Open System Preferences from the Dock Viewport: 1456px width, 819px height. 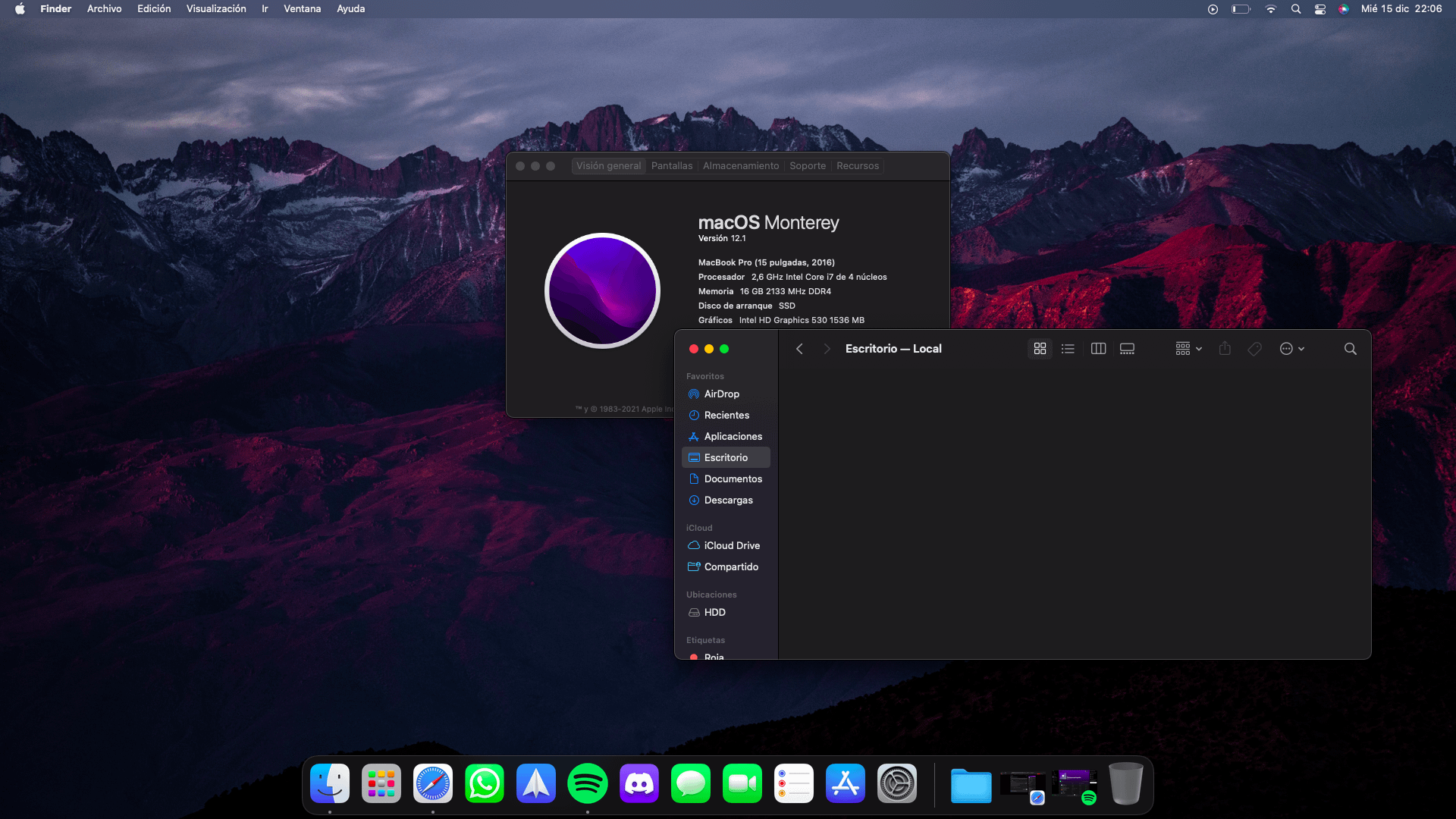pos(897,783)
